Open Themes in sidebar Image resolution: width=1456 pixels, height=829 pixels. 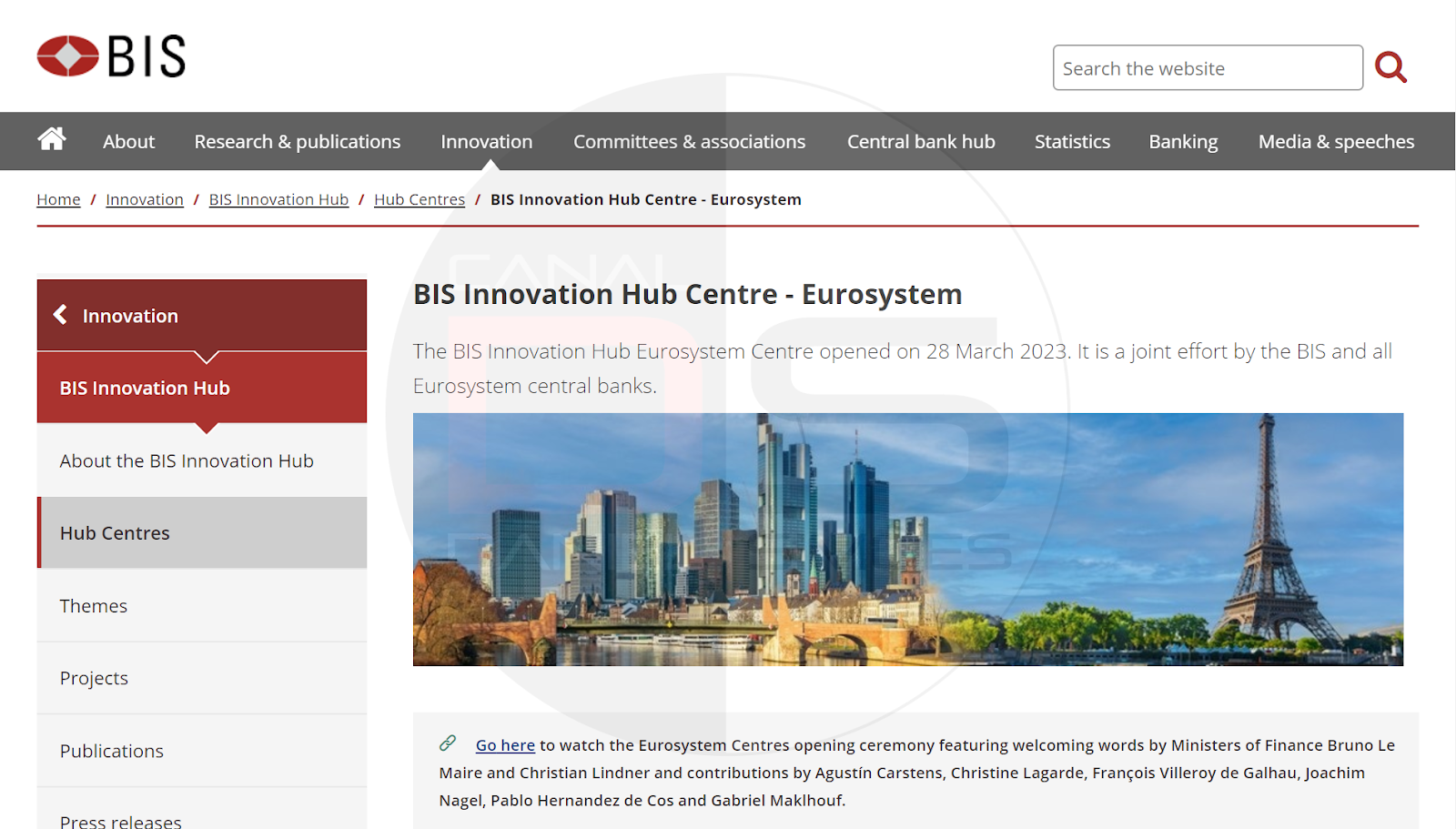tap(202, 606)
